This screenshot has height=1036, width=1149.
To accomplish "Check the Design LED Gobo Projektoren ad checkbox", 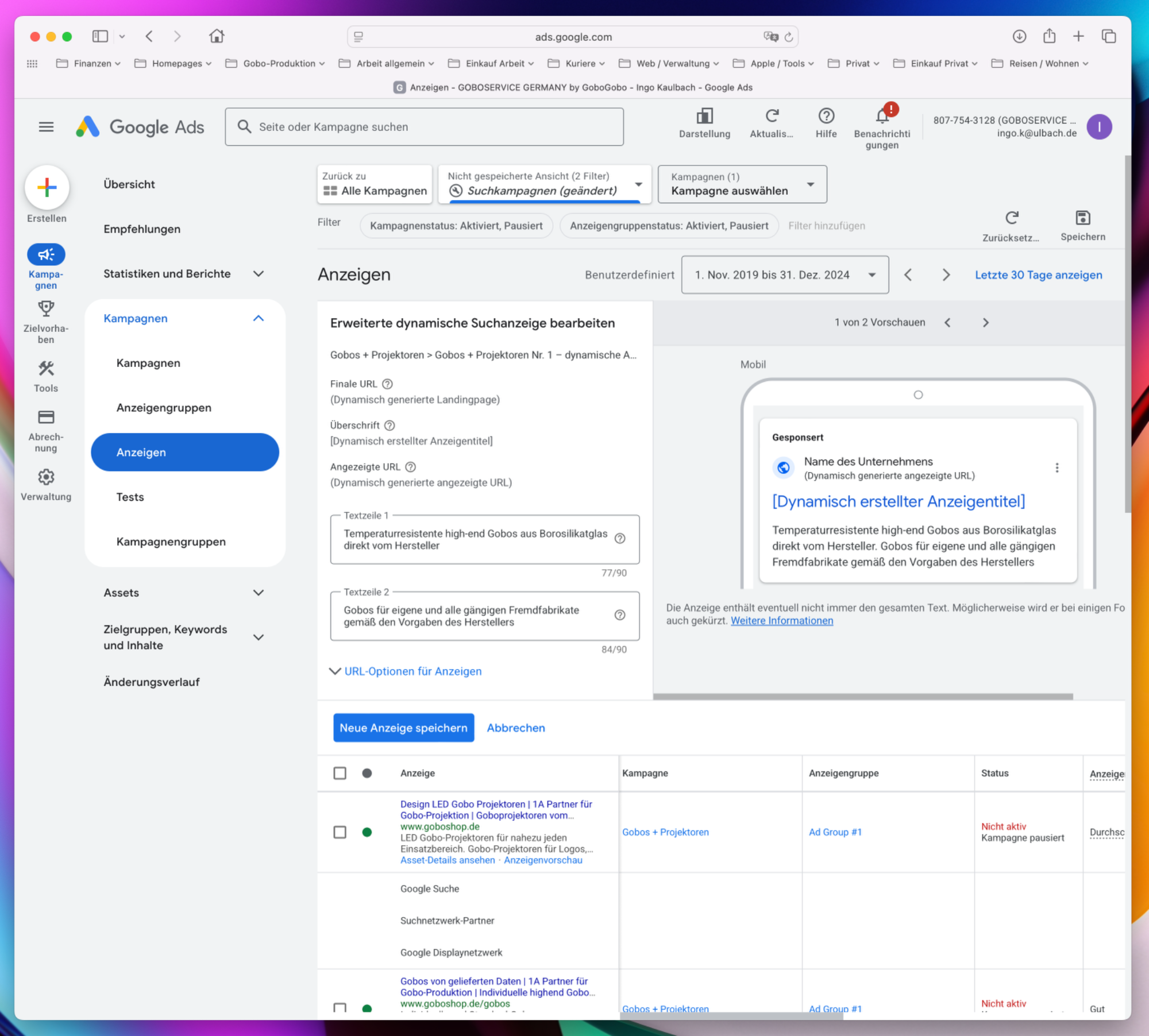I will tap(340, 832).
